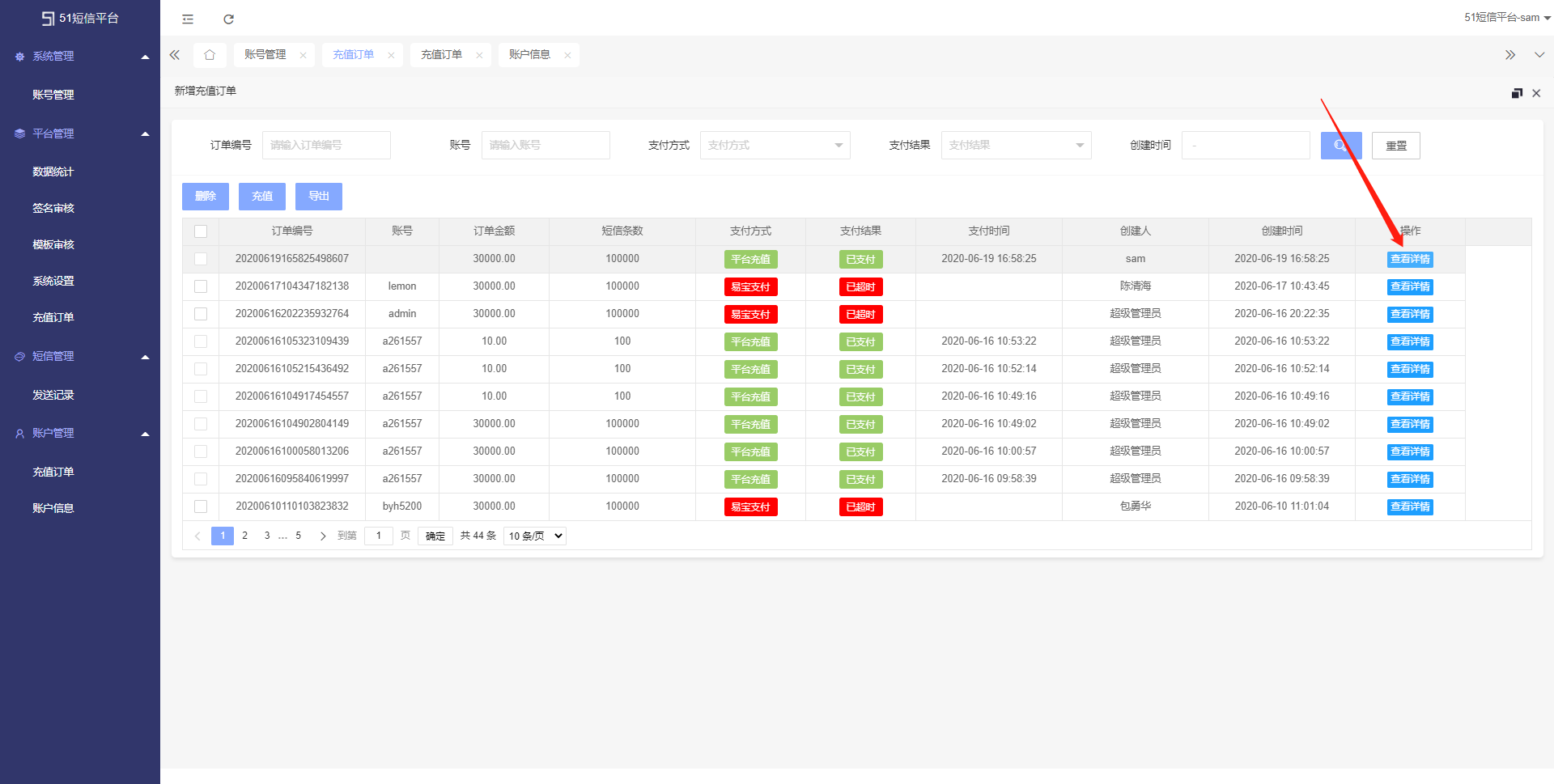Open 系统设置 in the sidebar

pos(53,281)
